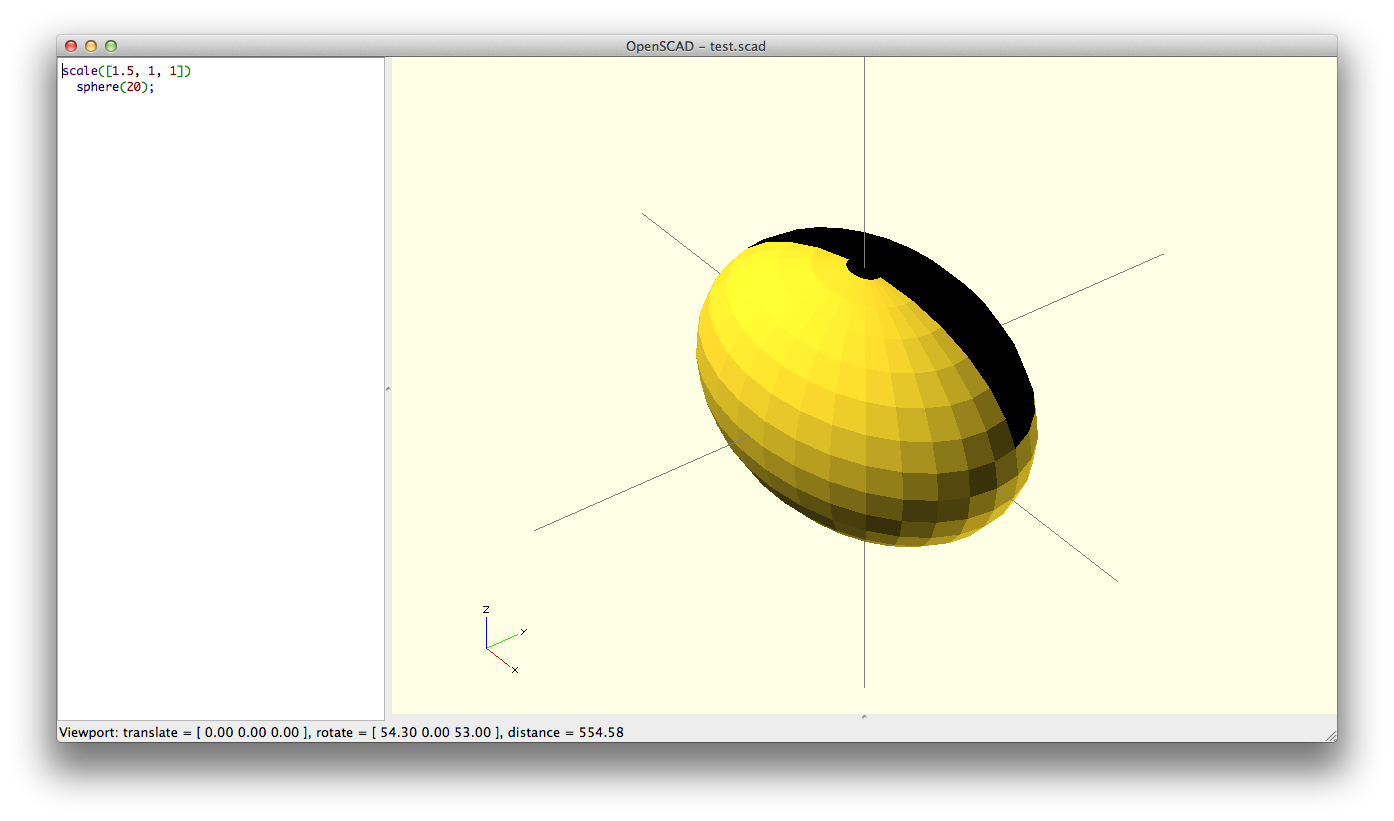Place cursor on the sphere keyword

(97, 87)
